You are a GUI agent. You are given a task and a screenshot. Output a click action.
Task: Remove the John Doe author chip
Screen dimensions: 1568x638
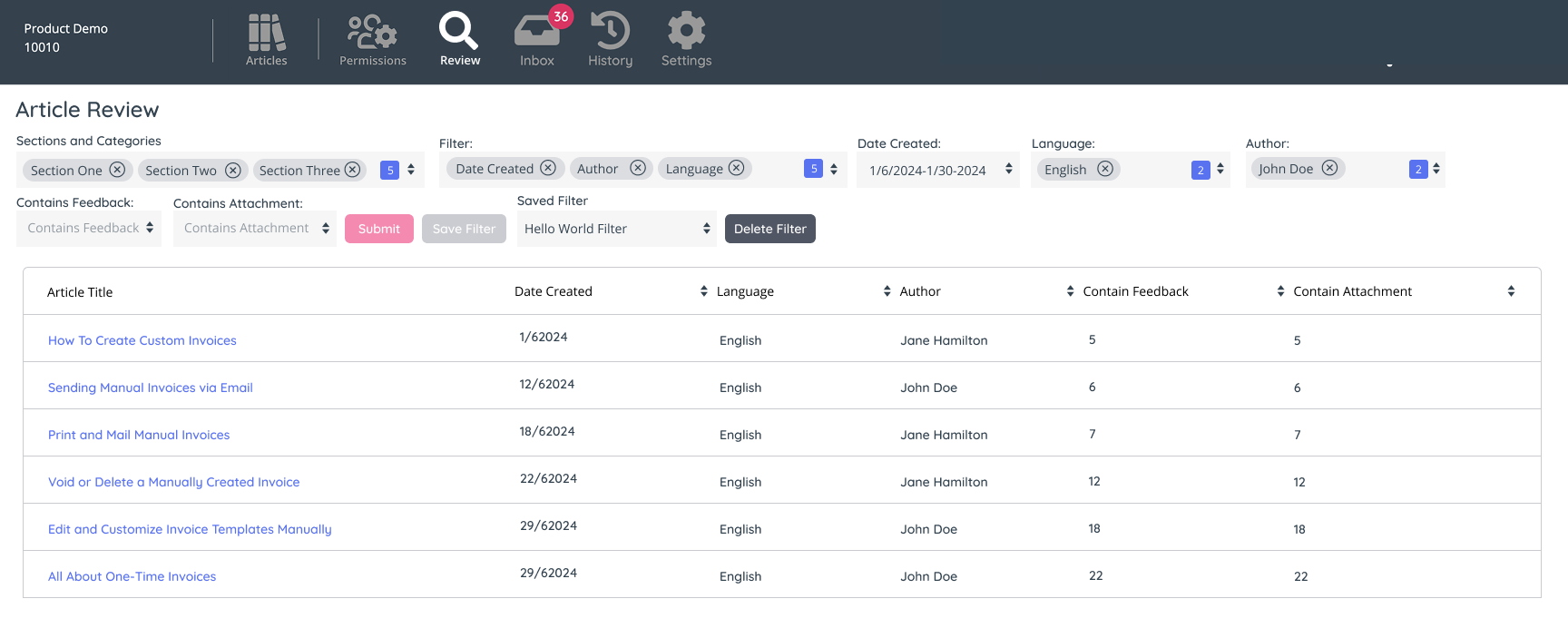point(1329,168)
